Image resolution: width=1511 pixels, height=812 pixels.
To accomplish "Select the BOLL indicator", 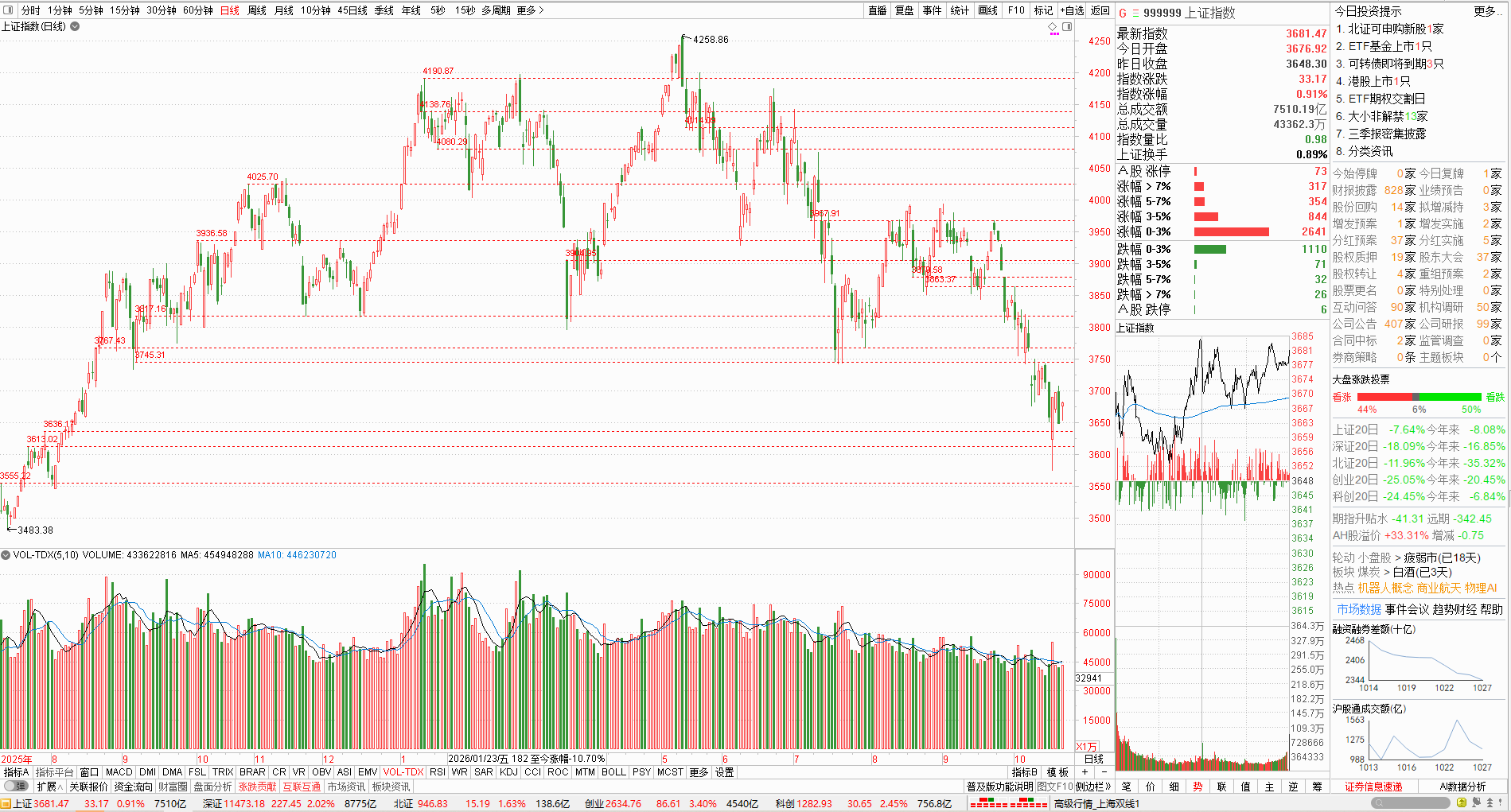I will [613, 772].
